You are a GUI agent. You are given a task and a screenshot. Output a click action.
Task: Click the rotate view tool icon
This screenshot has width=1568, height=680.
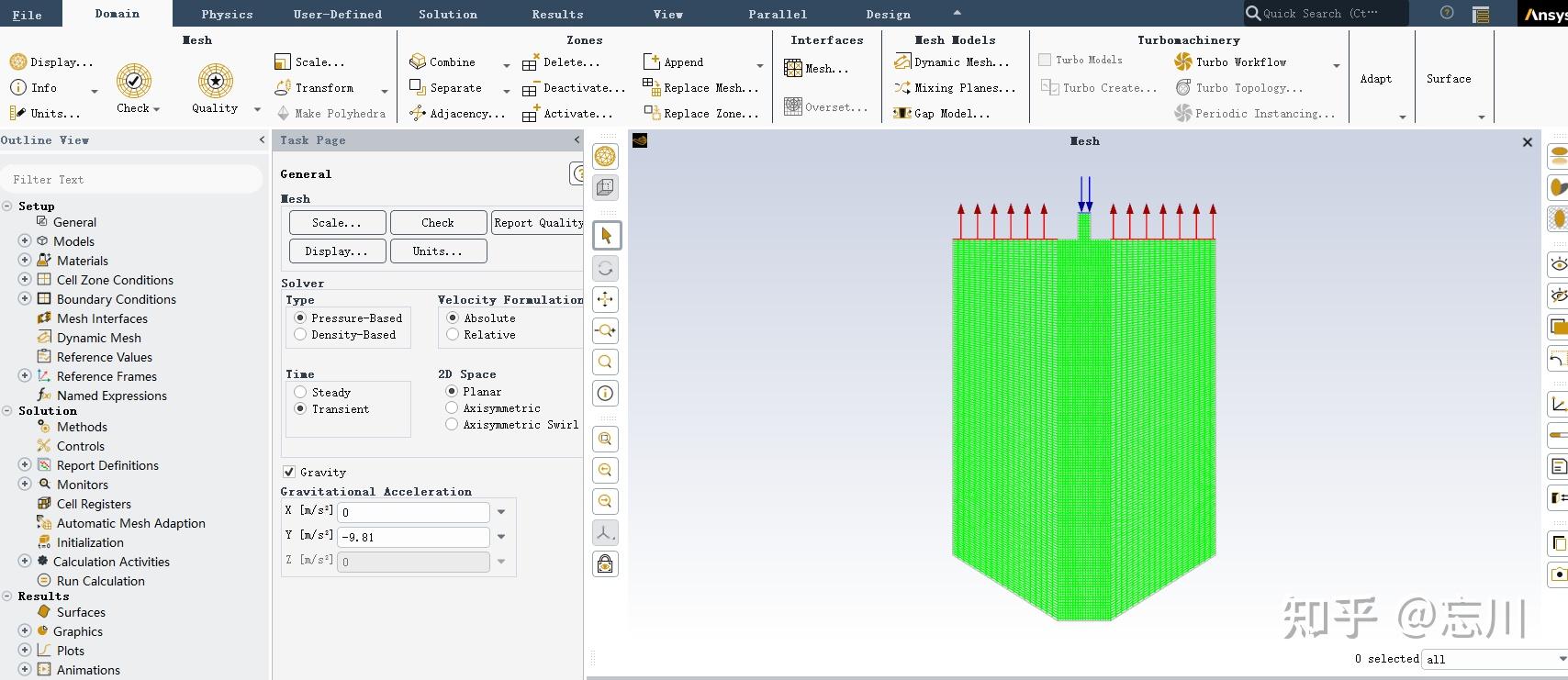(x=606, y=268)
